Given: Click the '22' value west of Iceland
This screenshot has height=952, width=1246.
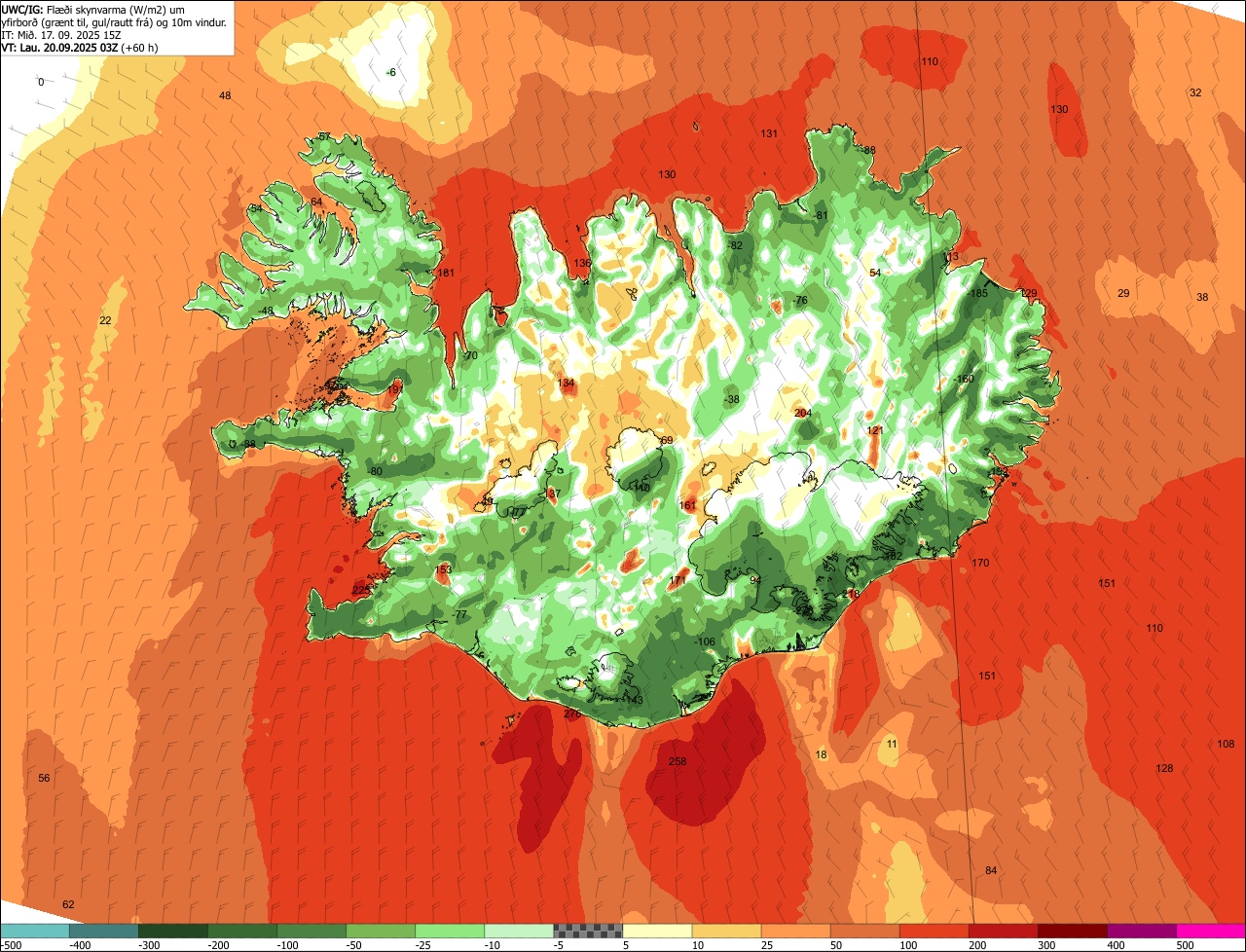Looking at the screenshot, I should (105, 320).
